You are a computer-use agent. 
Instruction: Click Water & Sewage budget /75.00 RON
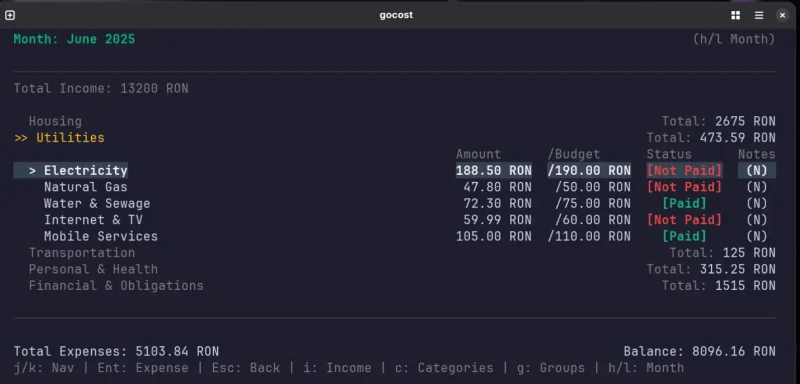click(593, 203)
